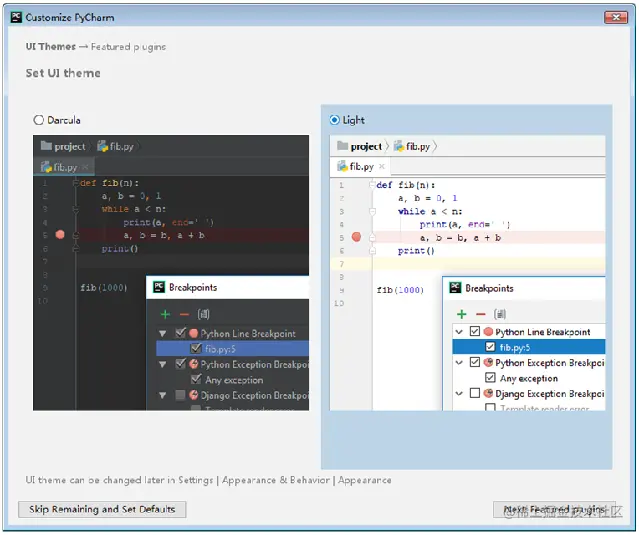This screenshot has width=639, height=535.
Task: Toggle Any exception checkbox in Light preview
Action: coord(490,378)
